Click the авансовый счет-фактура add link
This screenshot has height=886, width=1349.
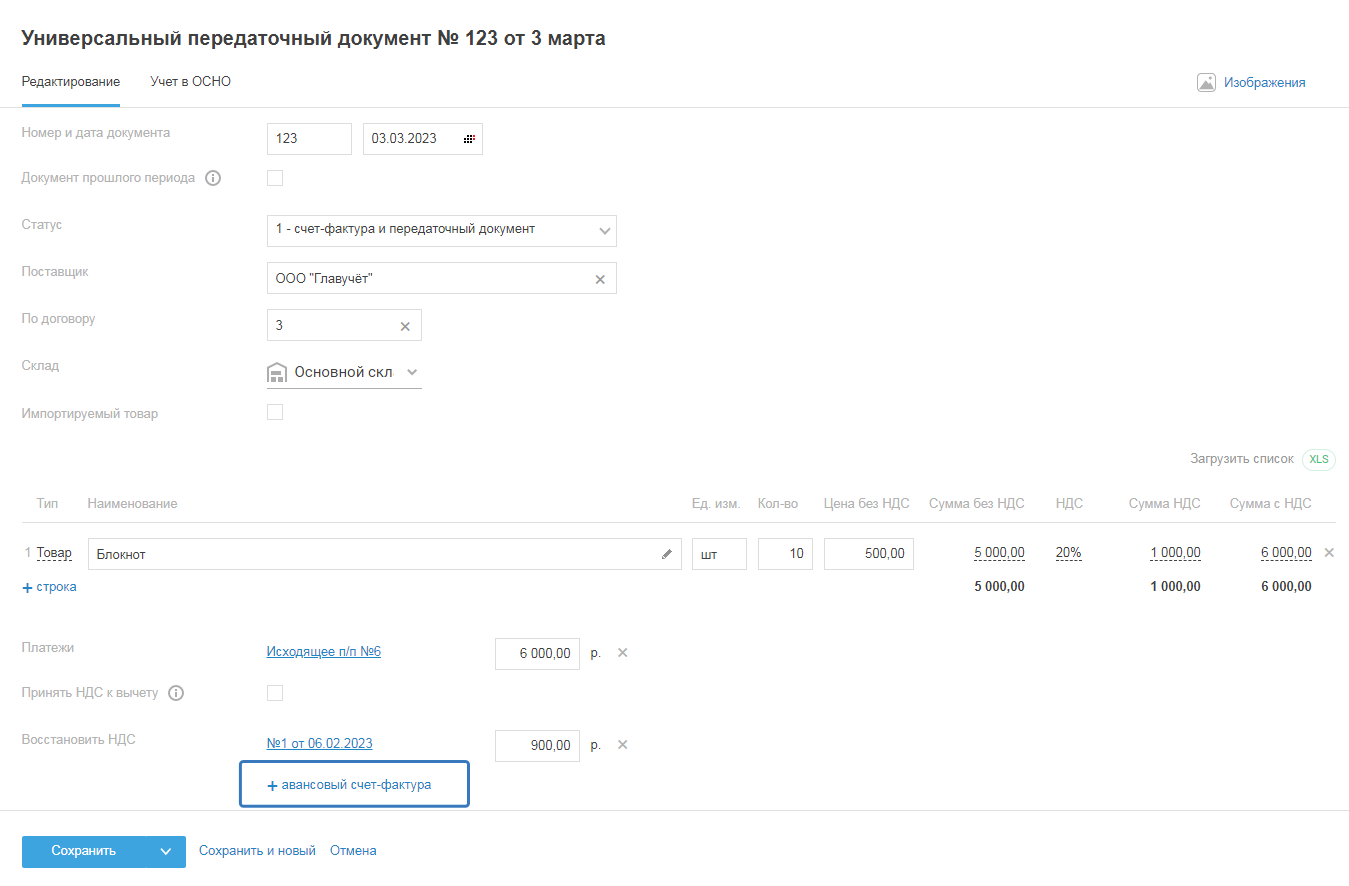click(x=349, y=785)
